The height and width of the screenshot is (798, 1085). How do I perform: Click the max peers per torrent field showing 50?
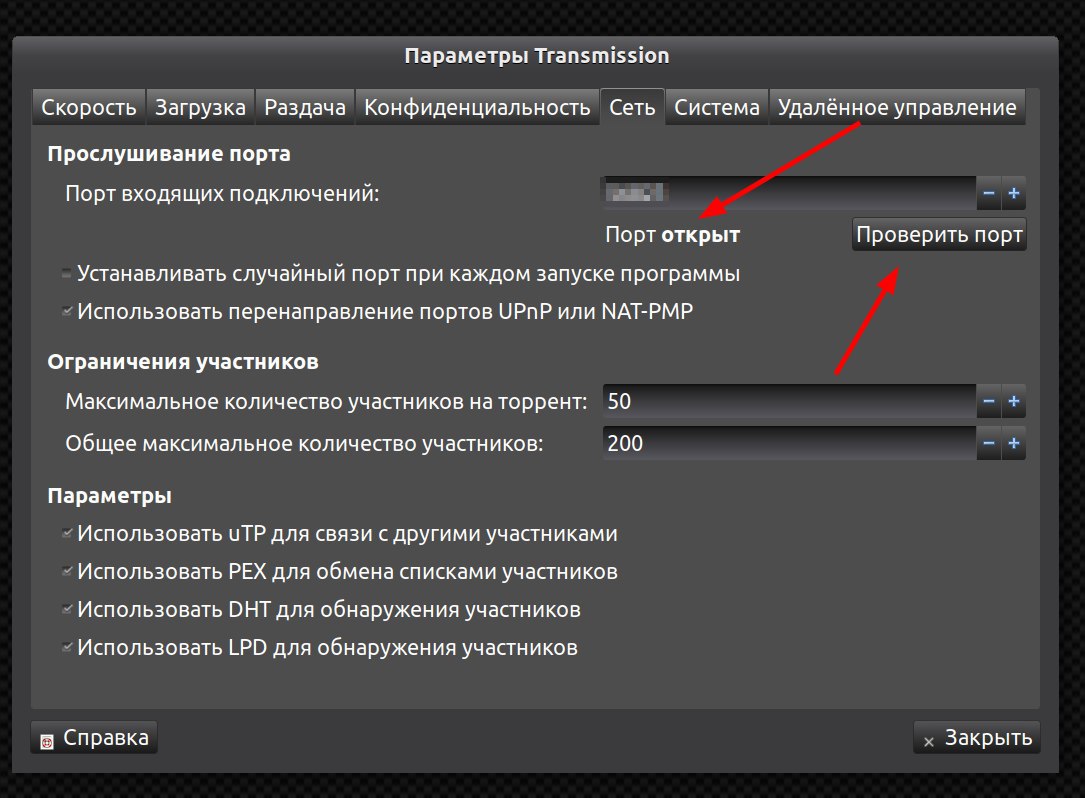[789, 401]
